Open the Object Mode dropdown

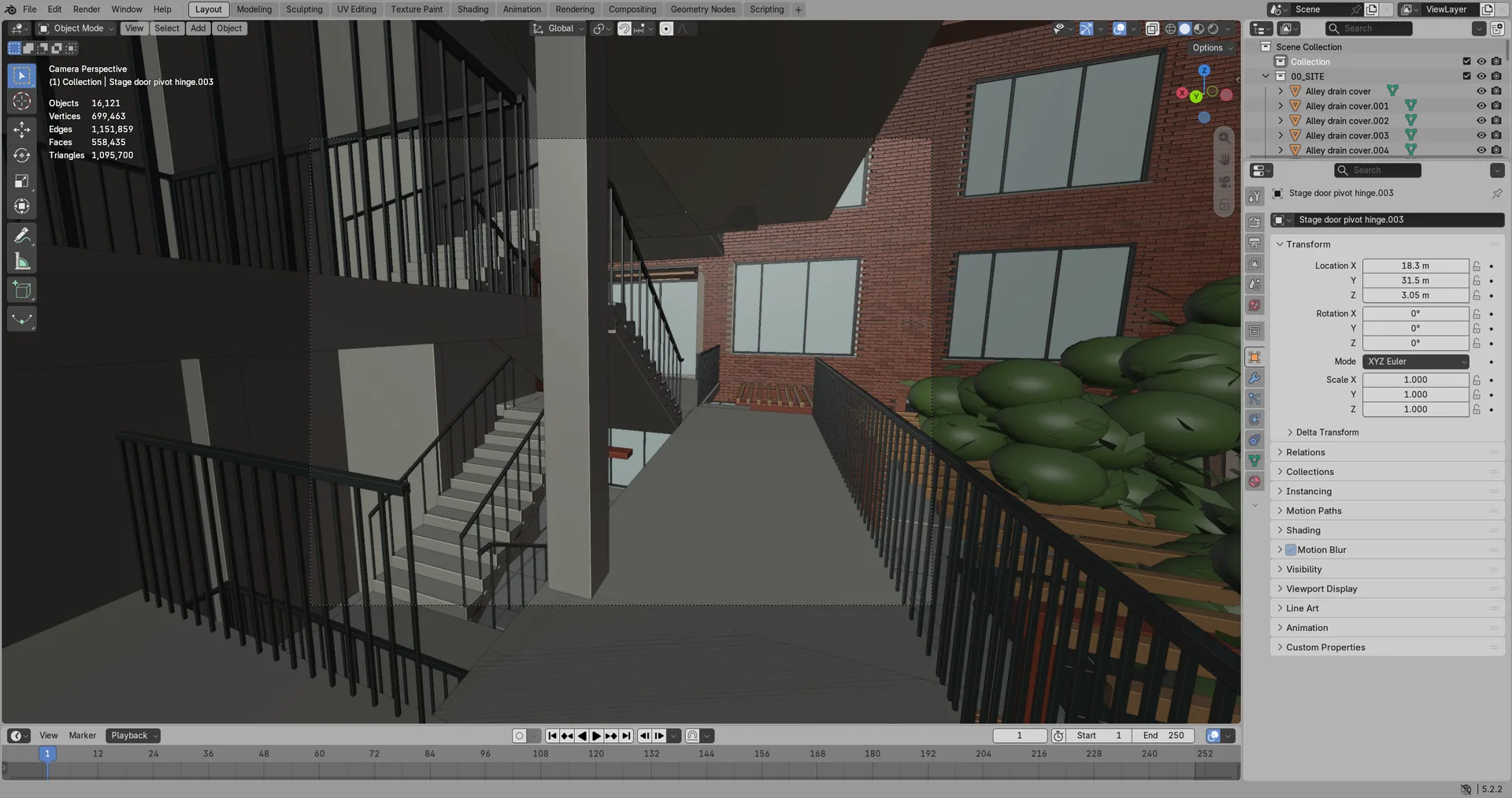[x=76, y=28]
